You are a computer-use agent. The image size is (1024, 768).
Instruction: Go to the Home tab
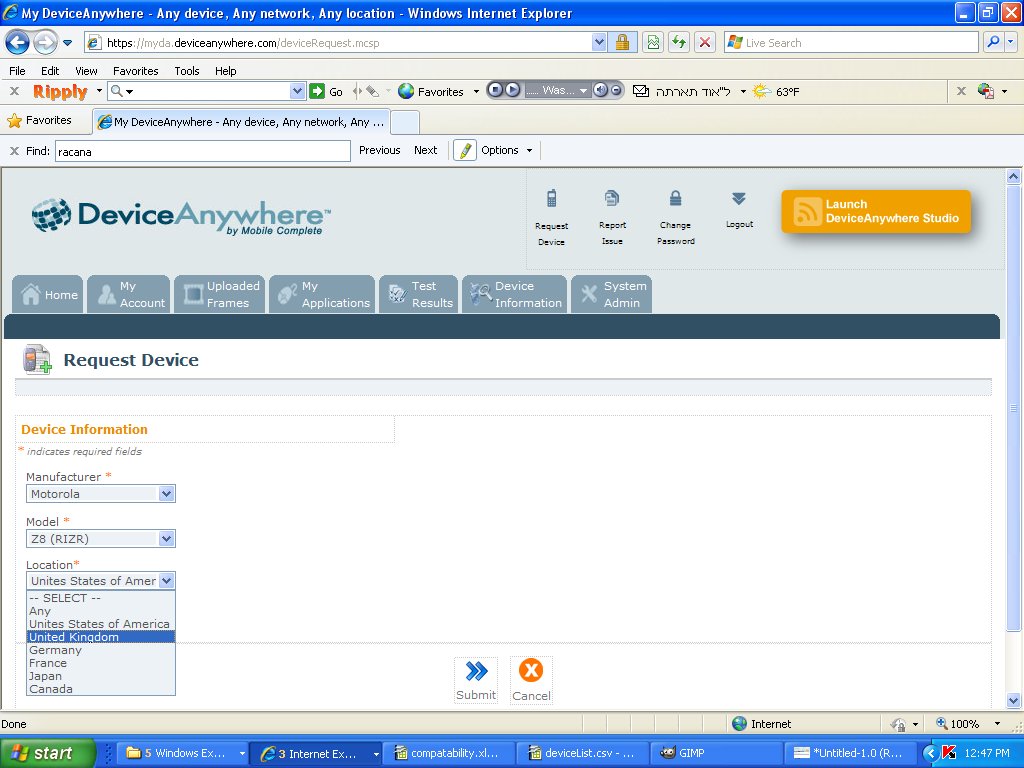coord(48,295)
